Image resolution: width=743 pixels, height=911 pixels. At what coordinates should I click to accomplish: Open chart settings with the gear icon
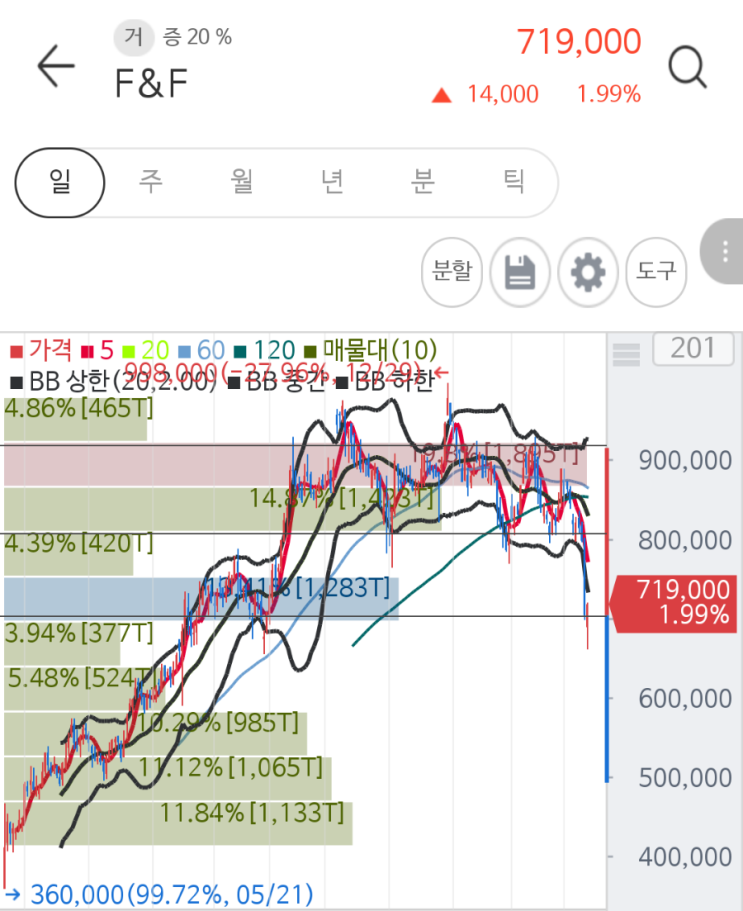(587, 272)
